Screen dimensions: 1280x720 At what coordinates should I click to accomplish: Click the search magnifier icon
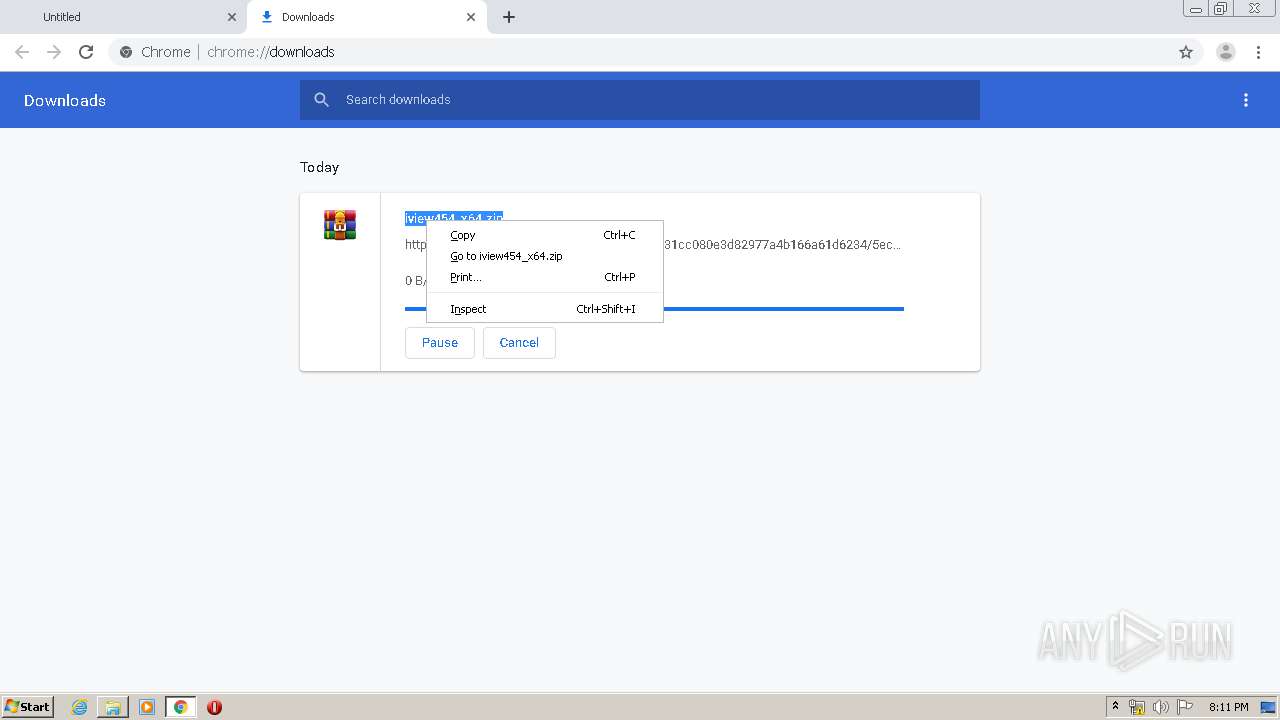(x=321, y=100)
